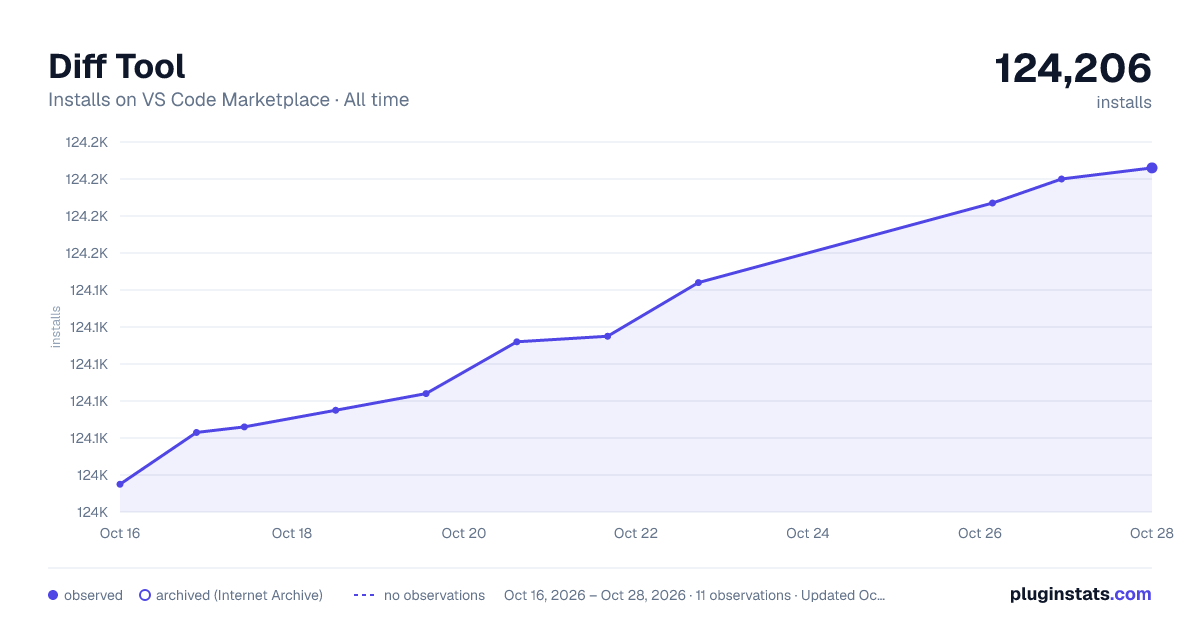Click the 'Oct 24' axis label
The width and height of the screenshot is (1200, 630).
coord(808,533)
